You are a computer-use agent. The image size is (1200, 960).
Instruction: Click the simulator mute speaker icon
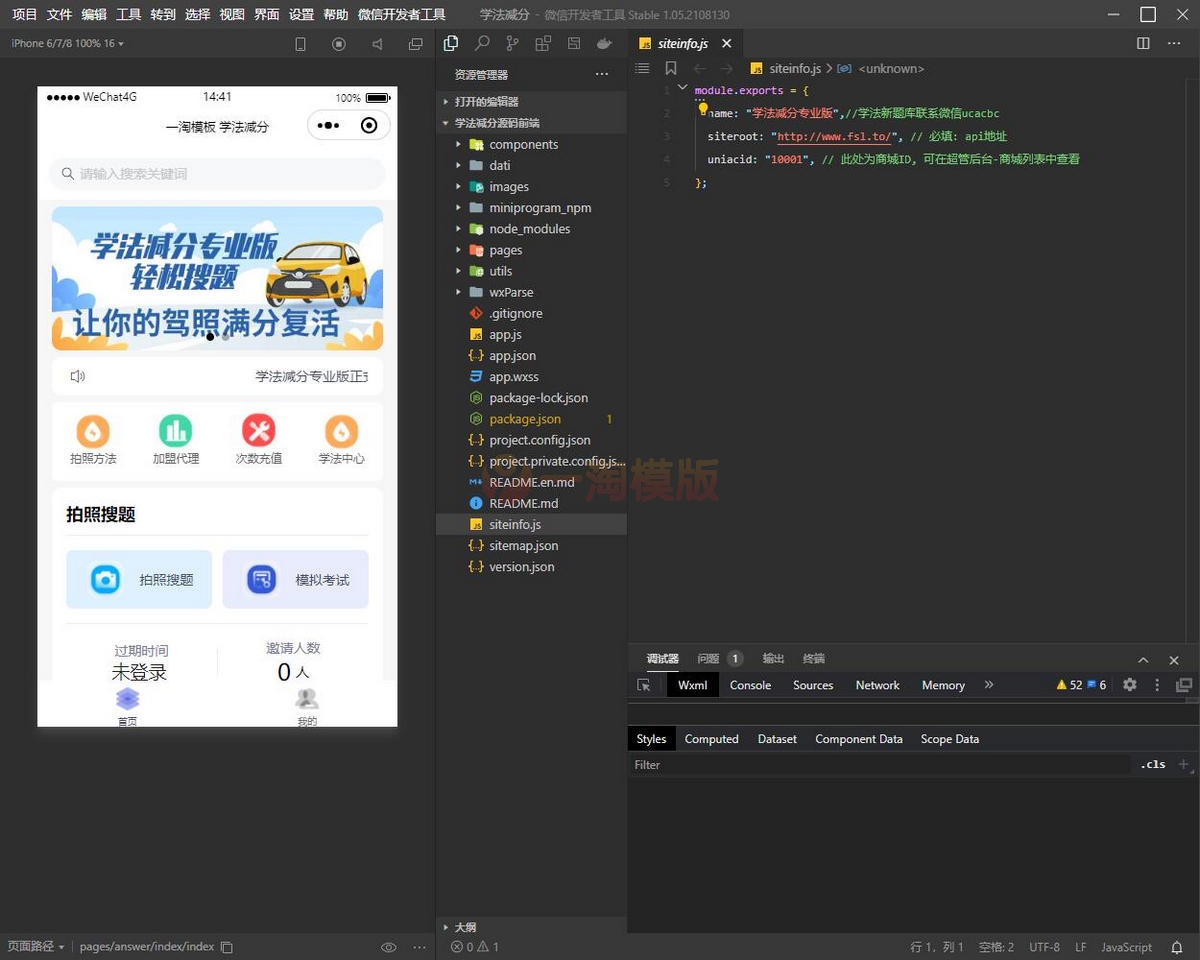(377, 44)
